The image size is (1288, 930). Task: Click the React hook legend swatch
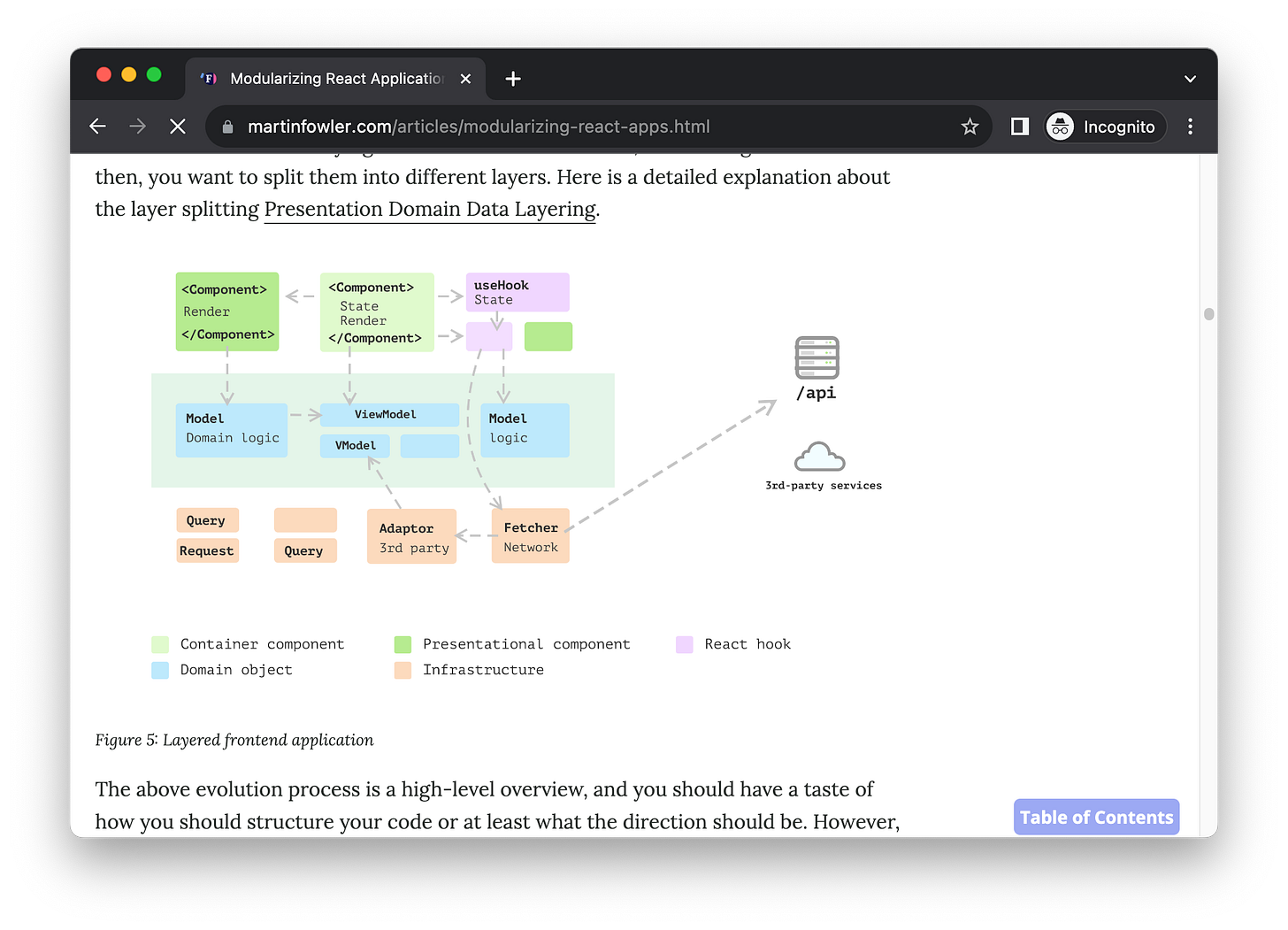(x=685, y=644)
